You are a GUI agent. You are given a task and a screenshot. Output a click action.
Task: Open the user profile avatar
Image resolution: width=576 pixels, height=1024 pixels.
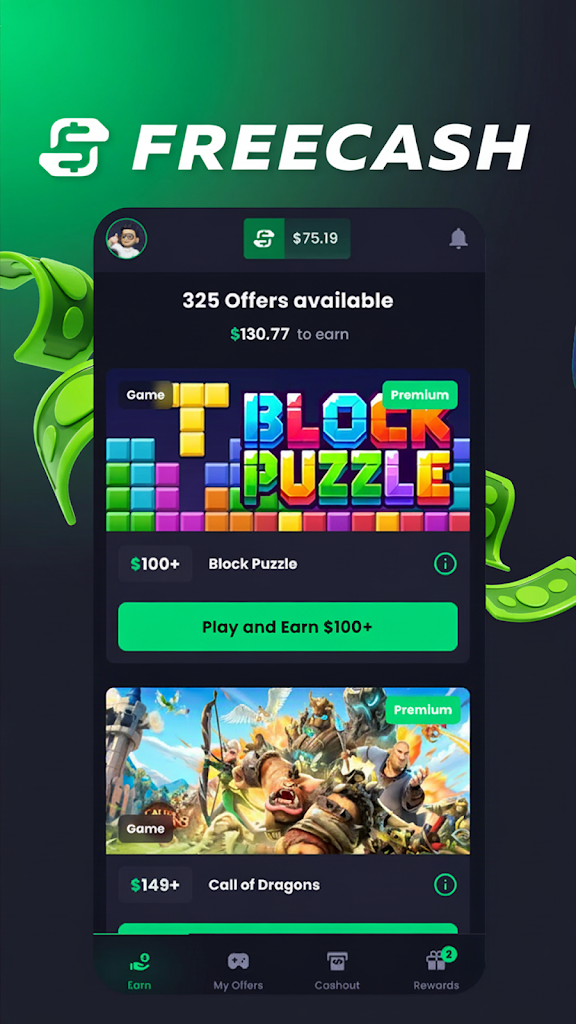(127, 239)
